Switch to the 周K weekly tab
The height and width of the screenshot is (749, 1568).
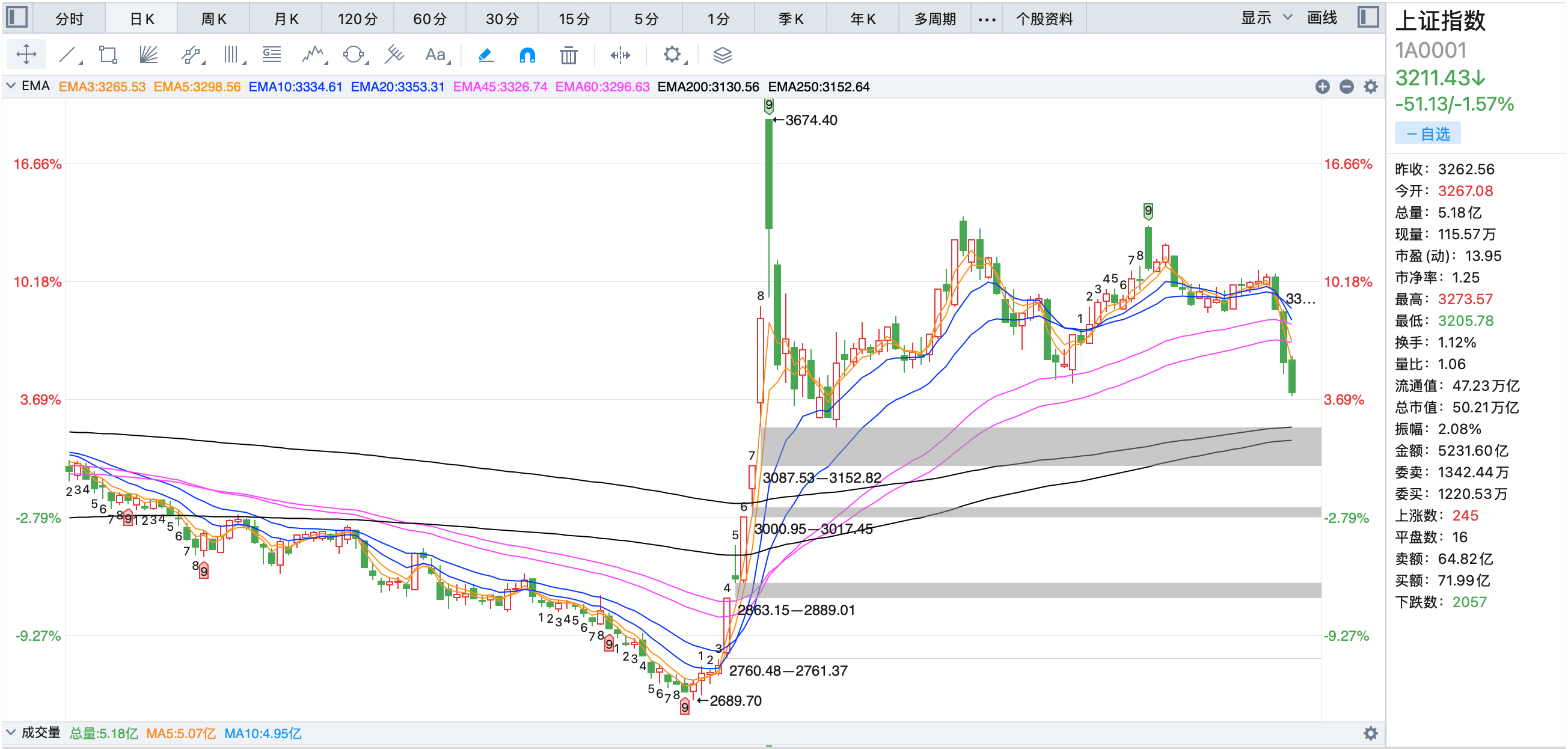tap(213, 19)
